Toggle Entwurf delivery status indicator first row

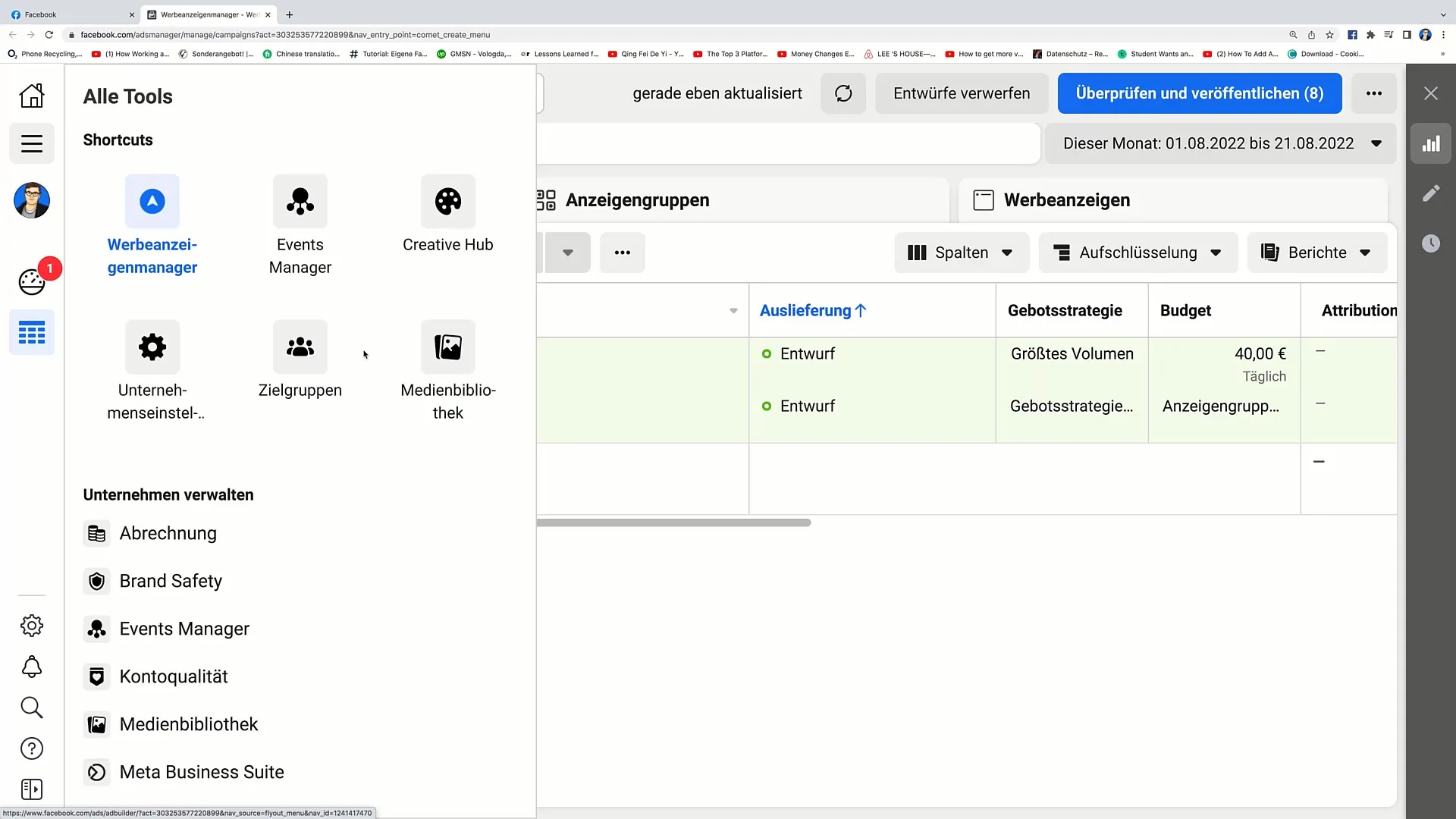click(767, 354)
